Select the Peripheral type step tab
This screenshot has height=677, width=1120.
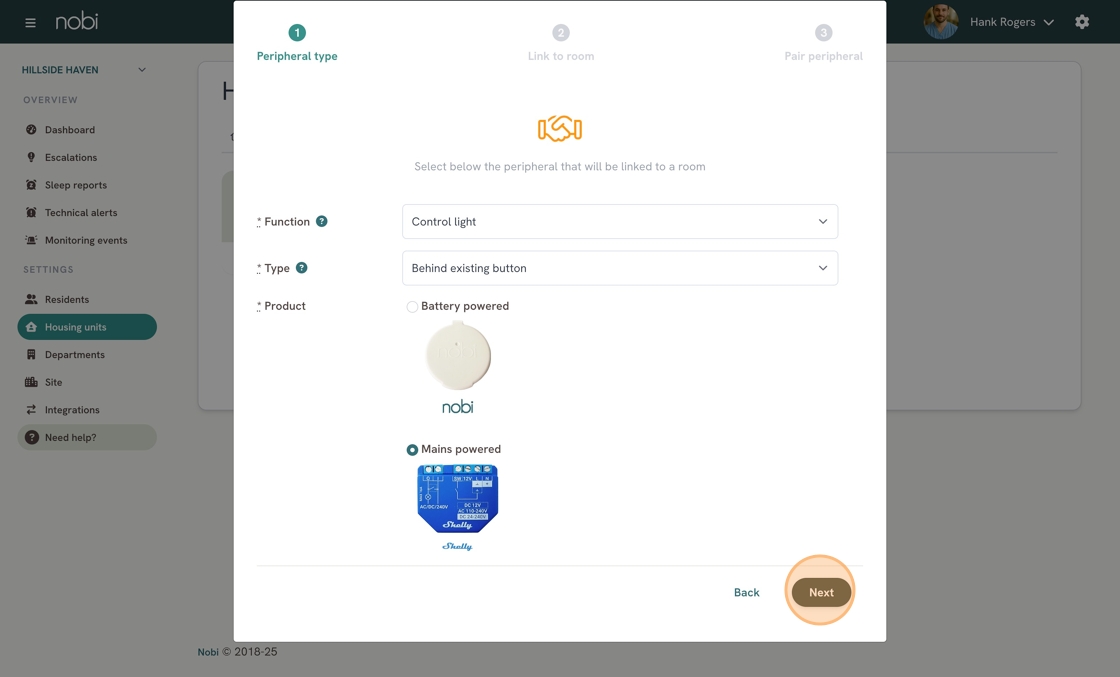(297, 43)
